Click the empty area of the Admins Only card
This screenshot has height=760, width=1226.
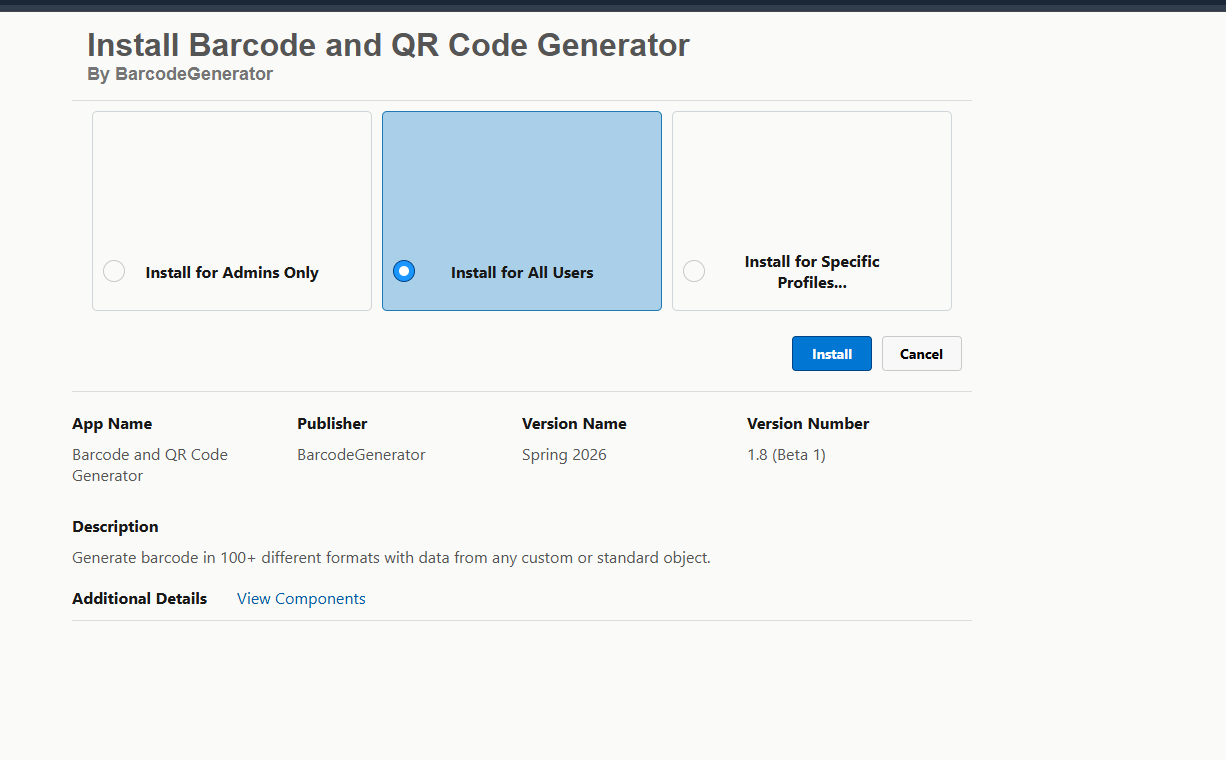(232, 180)
